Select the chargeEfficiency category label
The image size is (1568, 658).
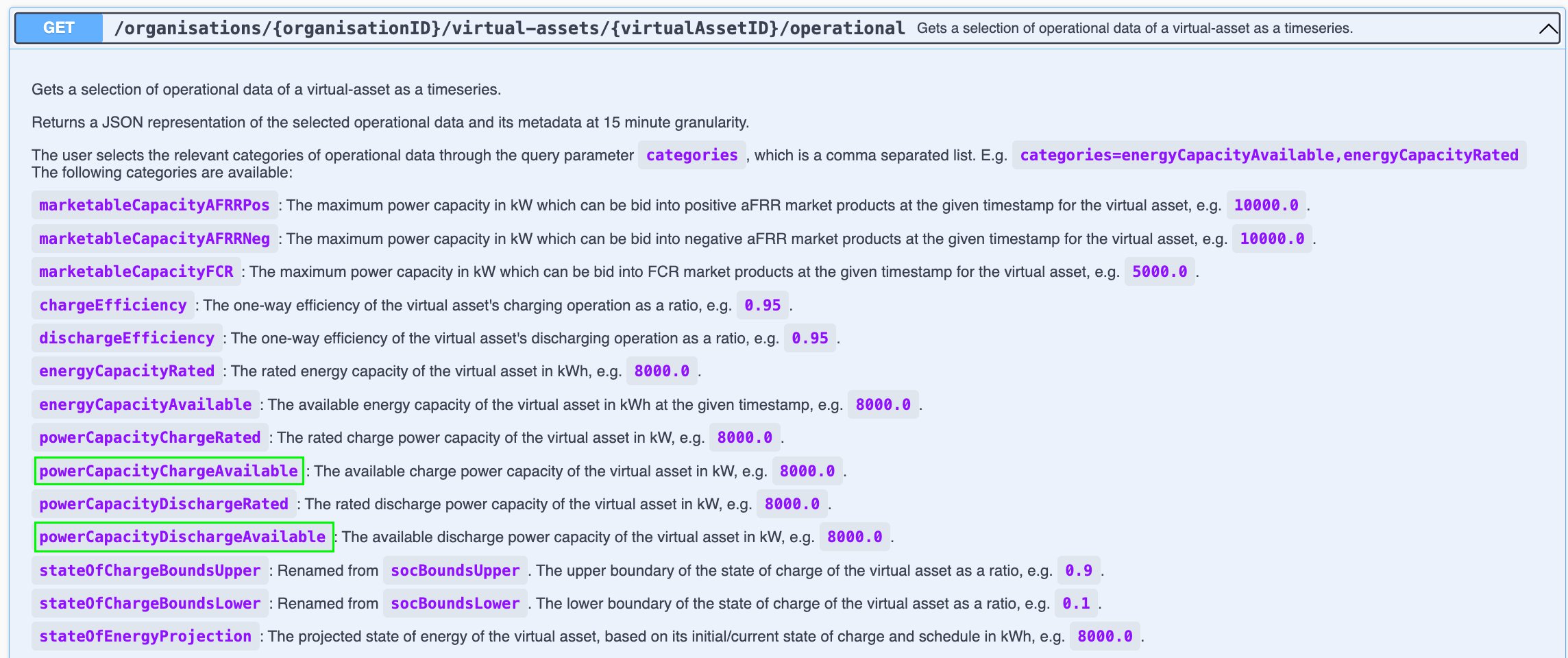click(x=113, y=305)
